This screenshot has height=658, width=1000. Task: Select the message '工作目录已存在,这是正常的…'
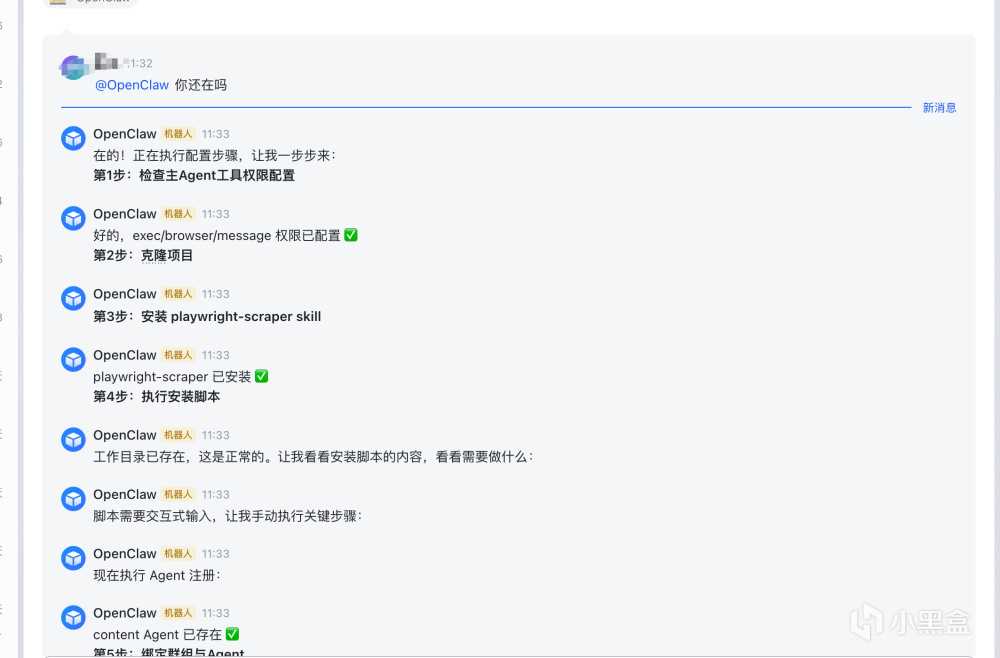[x=313, y=457]
